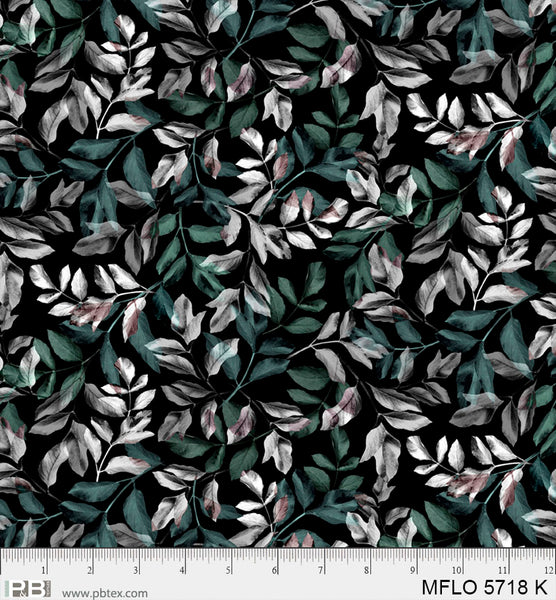The width and height of the screenshot is (556, 600).
Task: Click the number 4 on the ruler
Action: (182, 571)
